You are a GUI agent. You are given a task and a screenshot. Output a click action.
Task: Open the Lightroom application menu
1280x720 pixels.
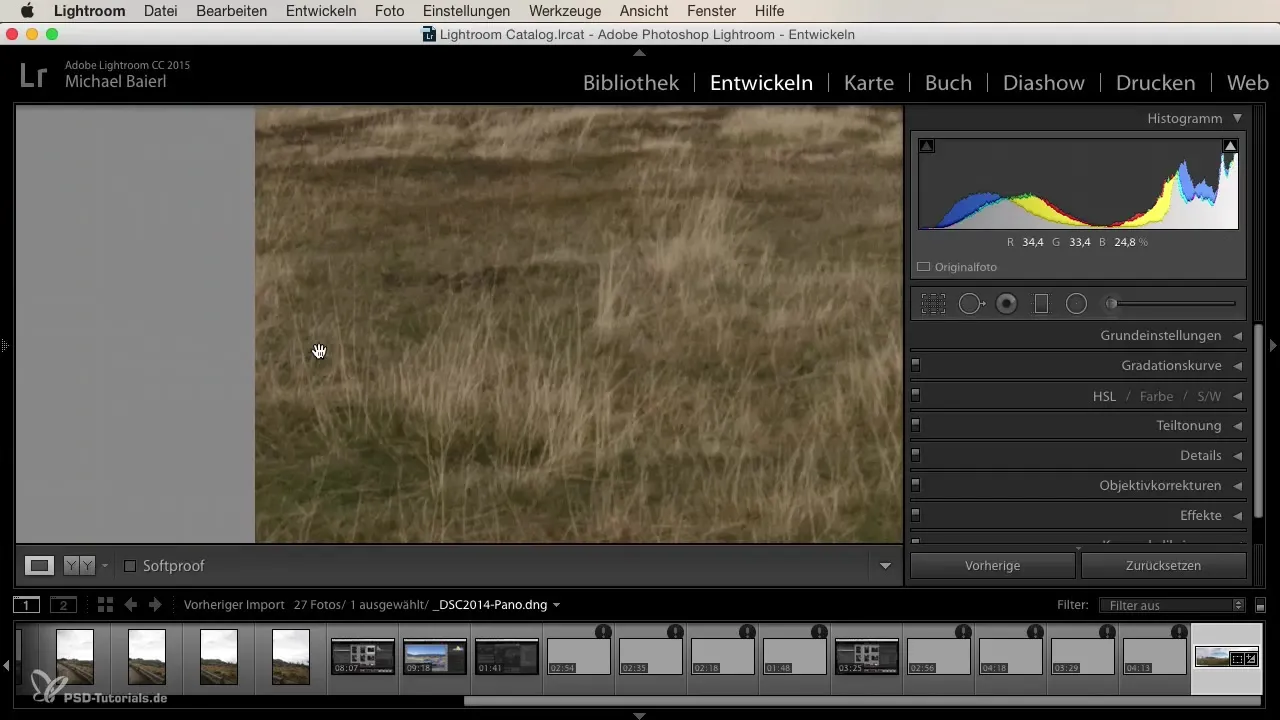[x=90, y=11]
